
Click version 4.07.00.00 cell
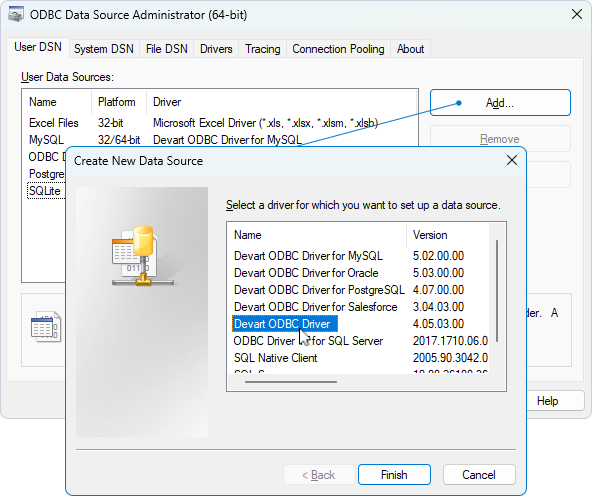(438, 290)
